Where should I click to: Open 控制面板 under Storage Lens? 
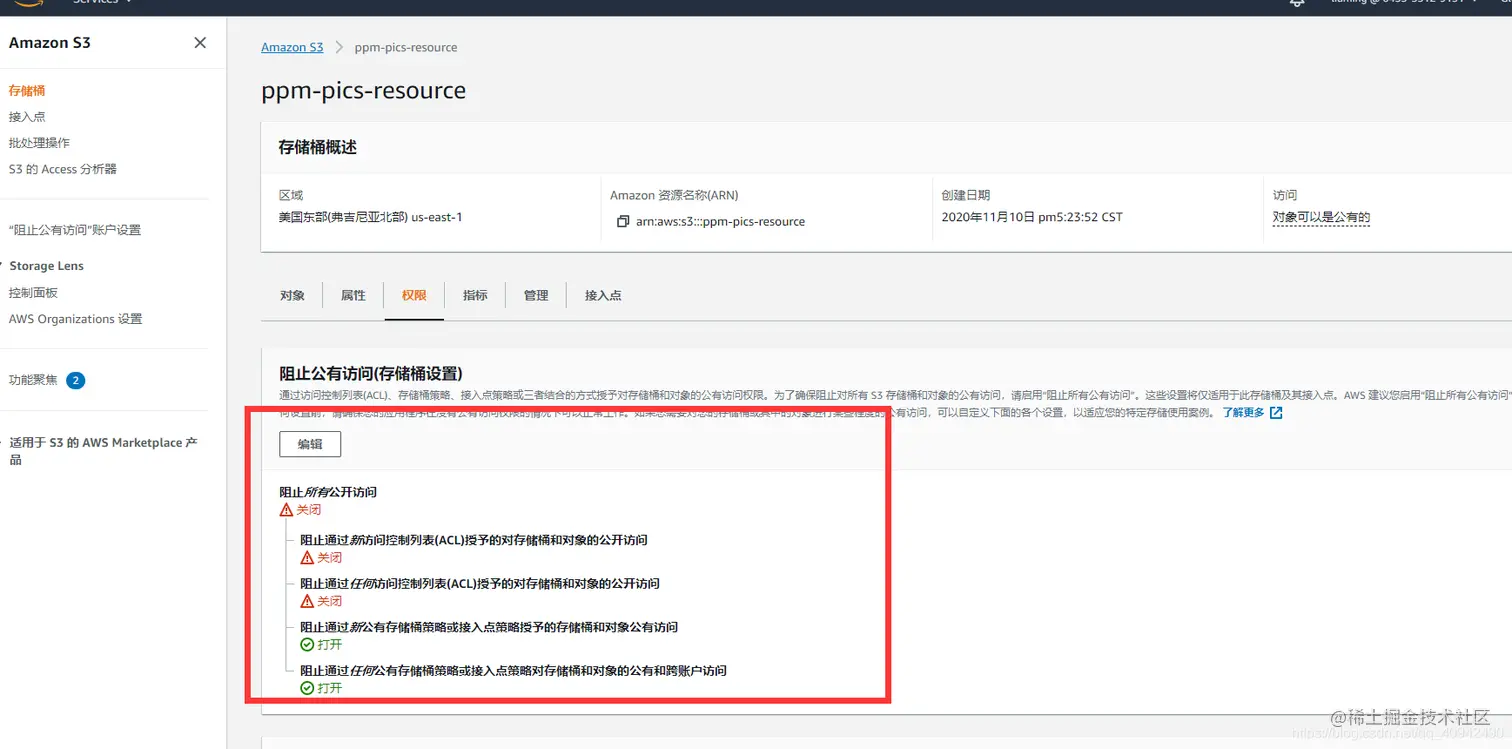[33, 293]
